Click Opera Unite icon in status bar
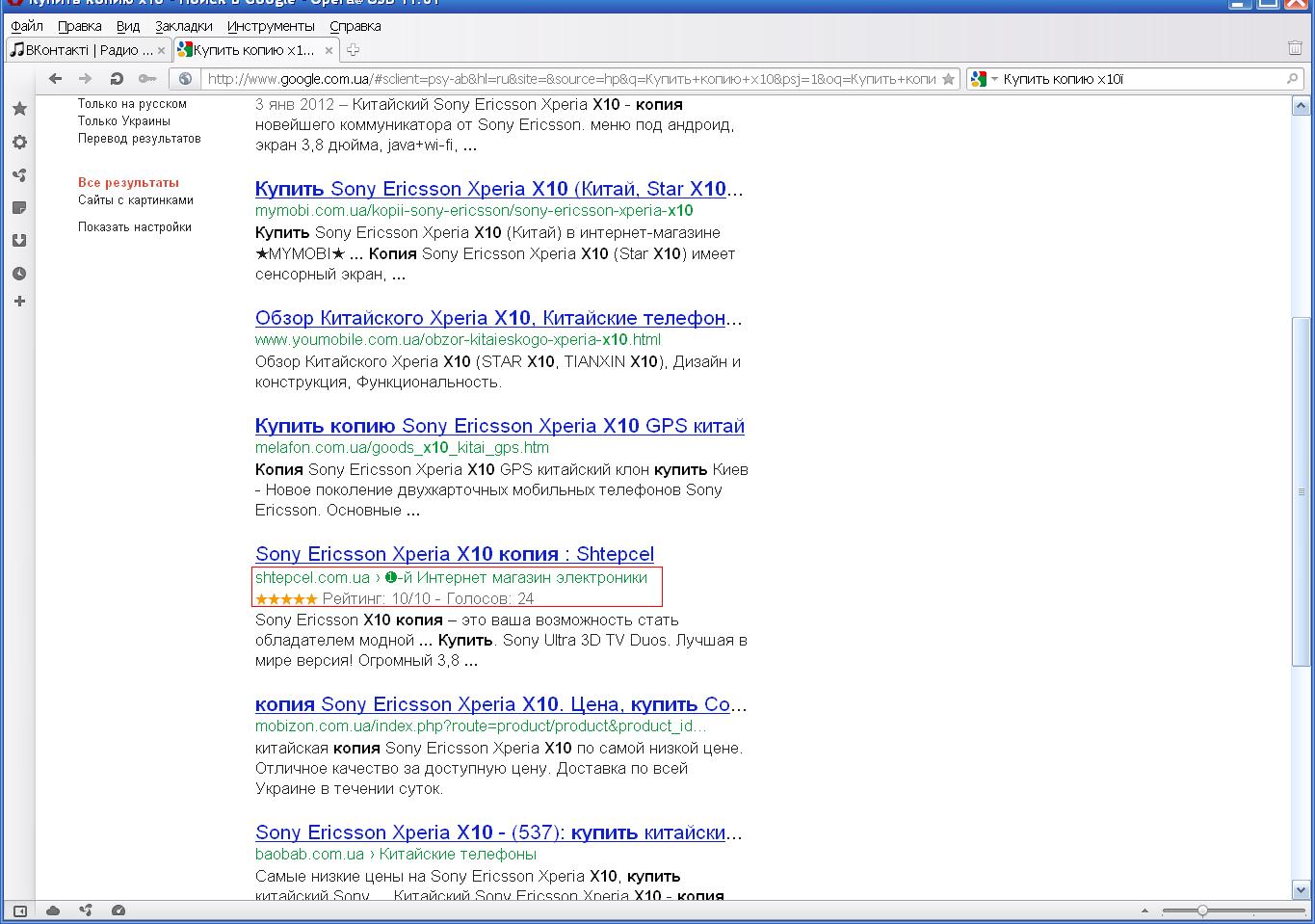 point(86,911)
